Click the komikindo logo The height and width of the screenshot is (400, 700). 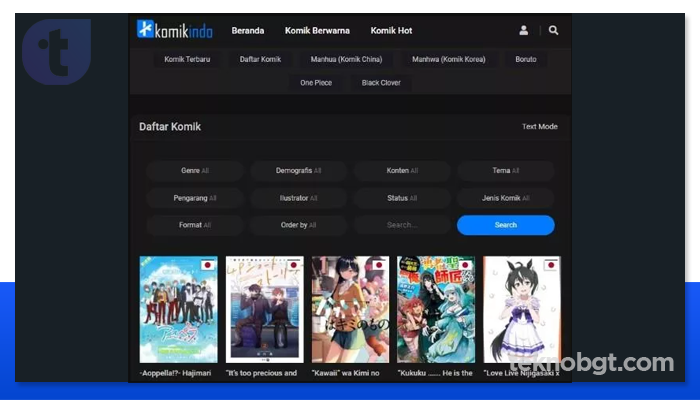tap(175, 29)
